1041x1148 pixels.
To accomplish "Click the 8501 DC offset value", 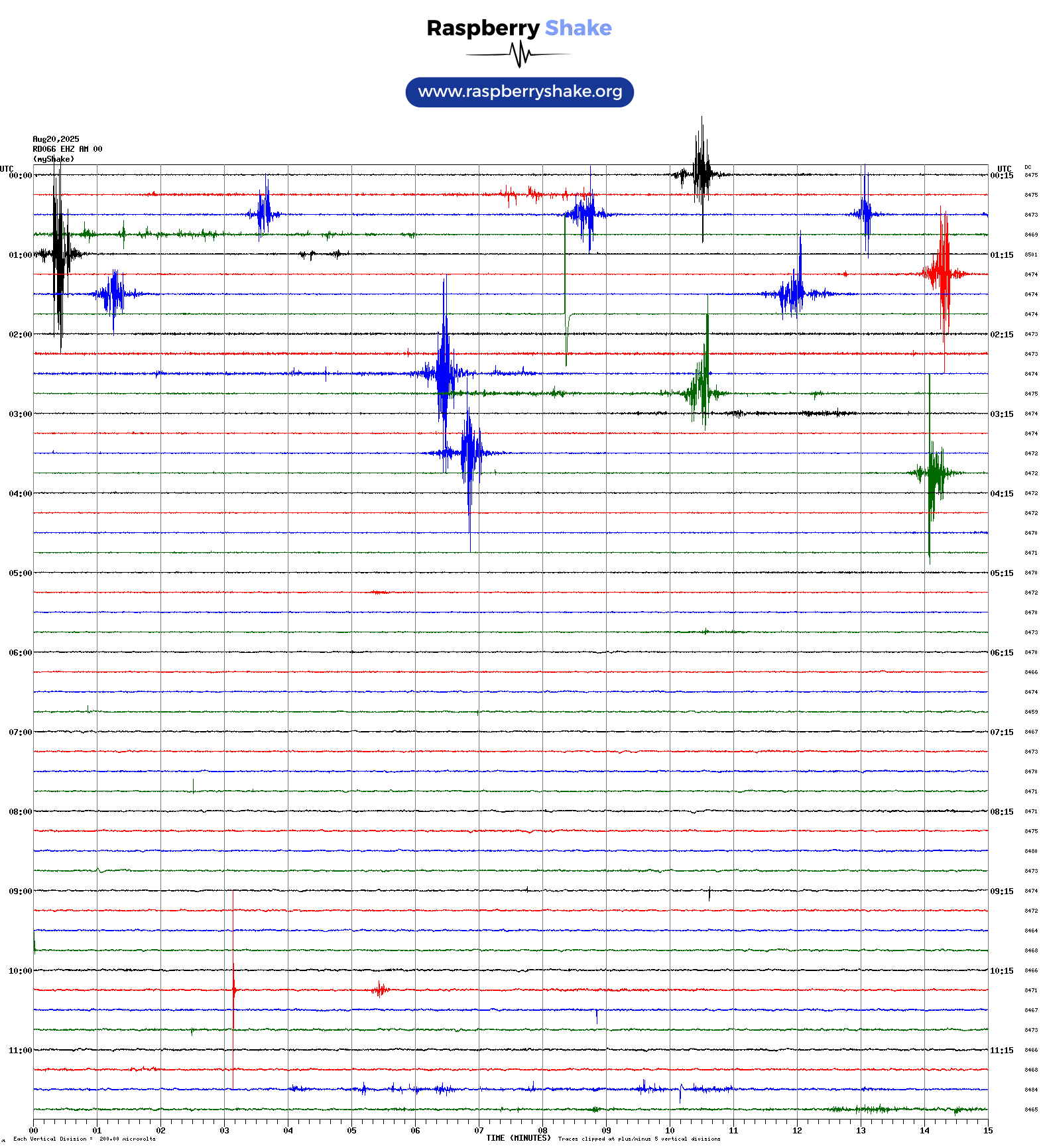I will click(1030, 255).
